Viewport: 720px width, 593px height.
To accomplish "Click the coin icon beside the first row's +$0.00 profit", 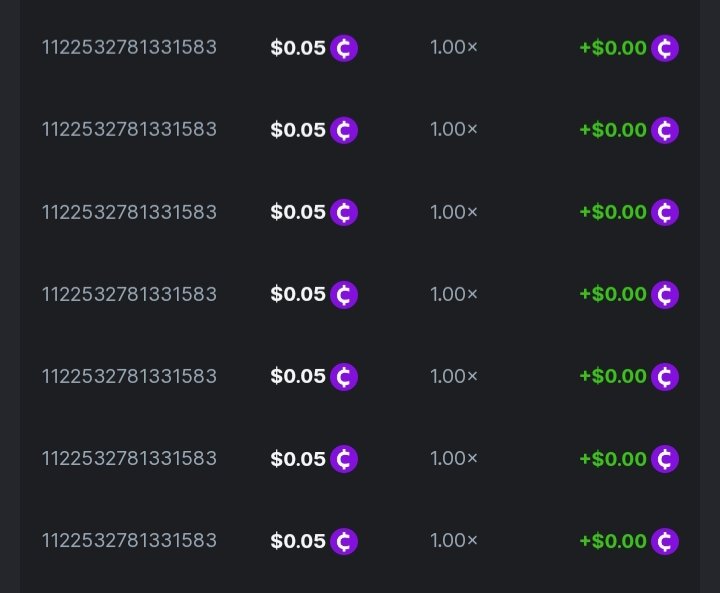I will coord(665,48).
